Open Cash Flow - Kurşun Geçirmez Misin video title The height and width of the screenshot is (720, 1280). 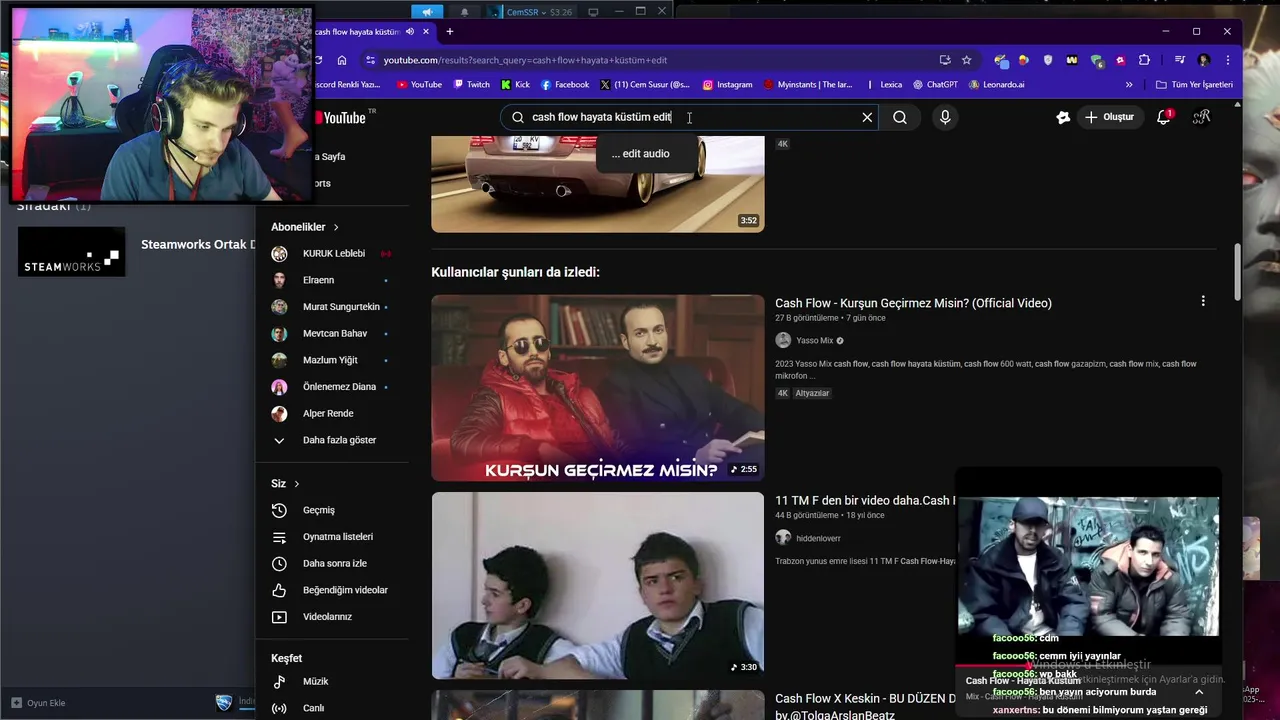pos(913,303)
